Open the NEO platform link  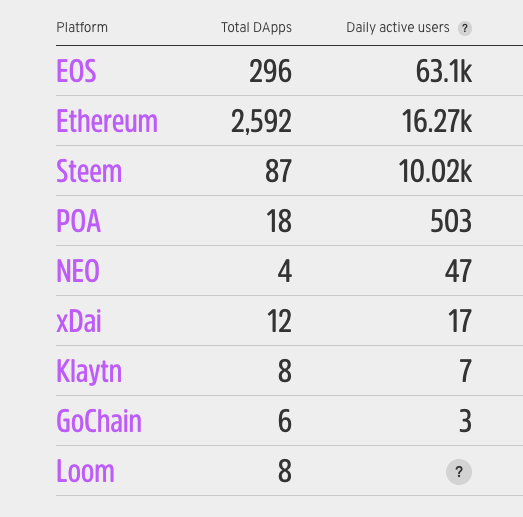click(78, 271)
